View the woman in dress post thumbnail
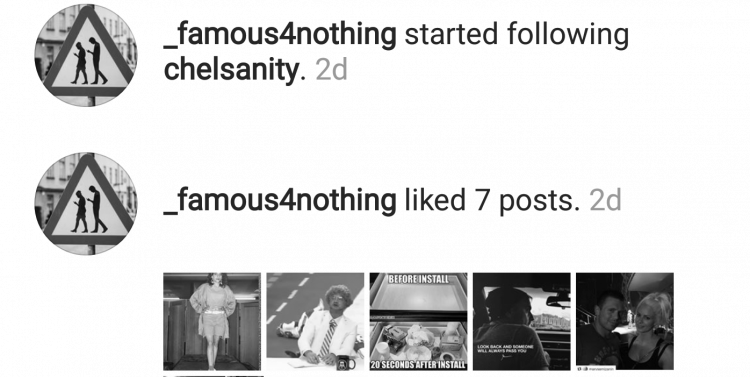750x377 pixels. tap(212, 322)
